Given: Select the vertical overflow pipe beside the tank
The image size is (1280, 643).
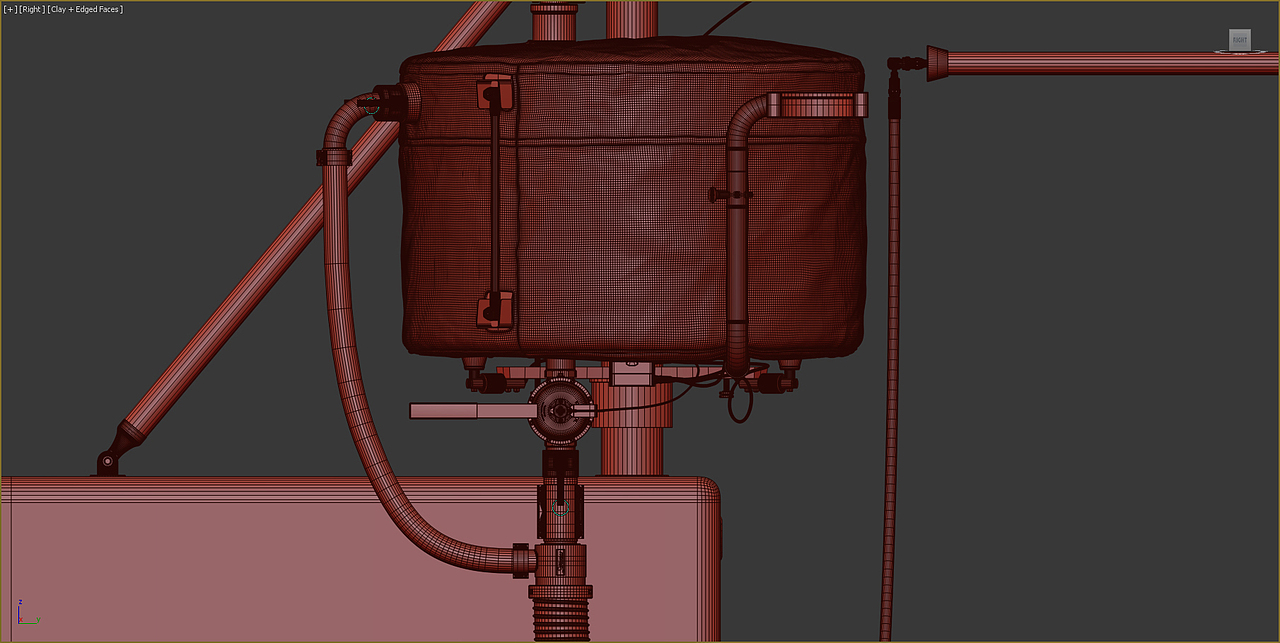Looking at the screenshot, I should click(x=737, y=250).
